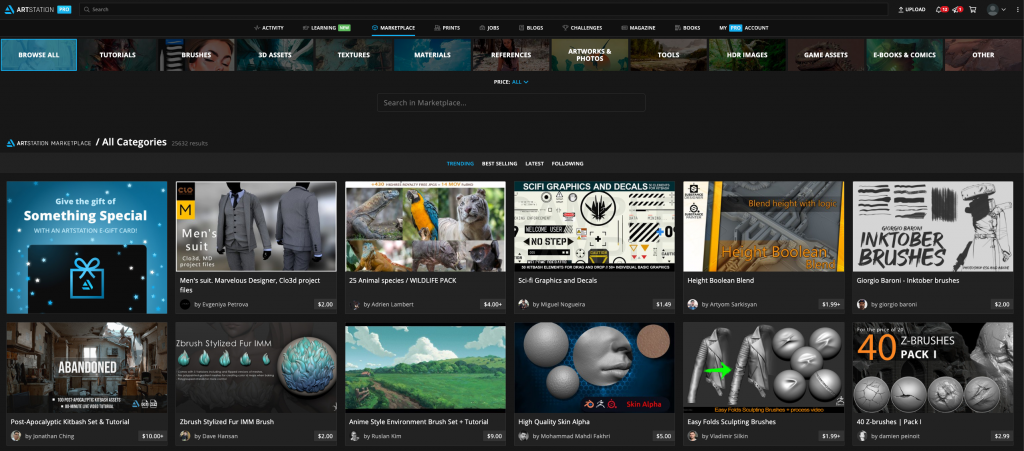
Task: Open the notifications bell icon
Action: pyautogui.click(x=939, y=9)
